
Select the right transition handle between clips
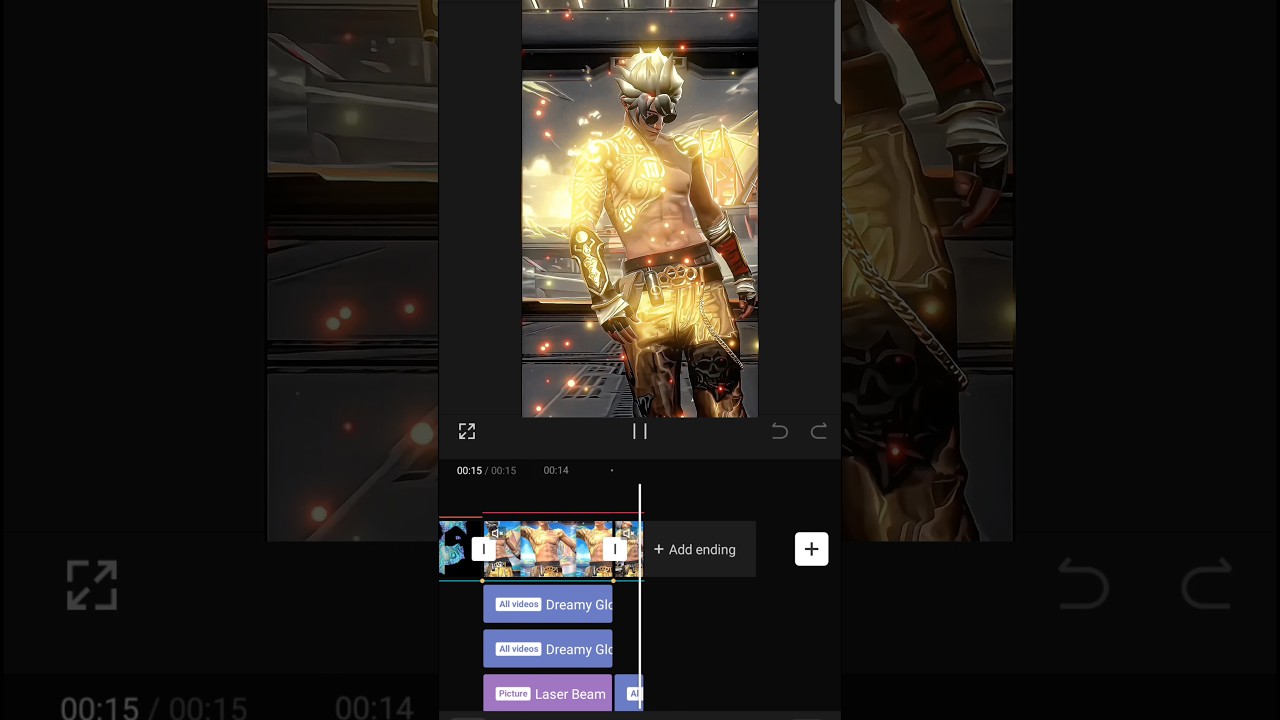click(615, 549)
